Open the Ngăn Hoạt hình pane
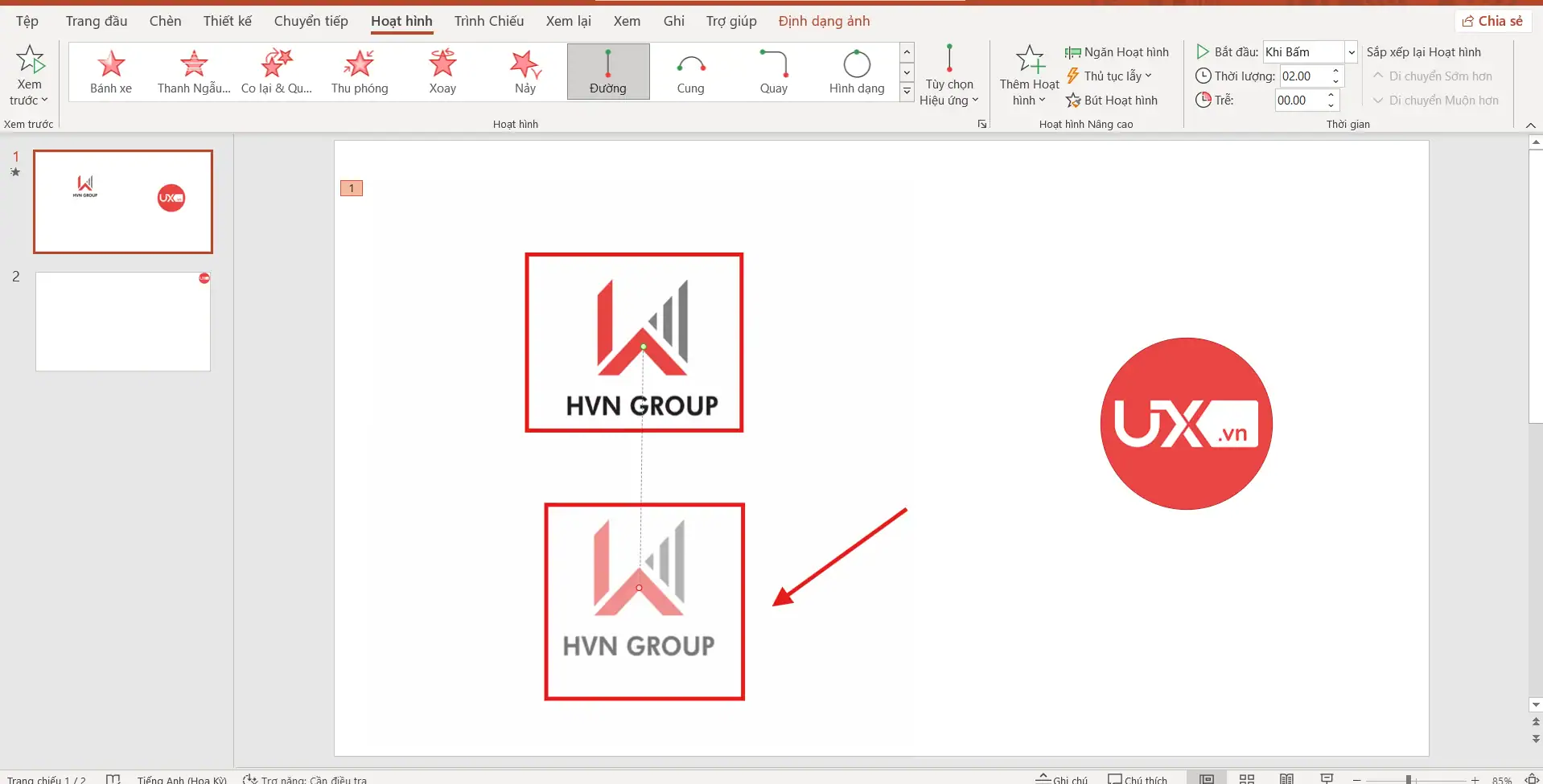1543x784 pixels. [x=1117, y=52]
